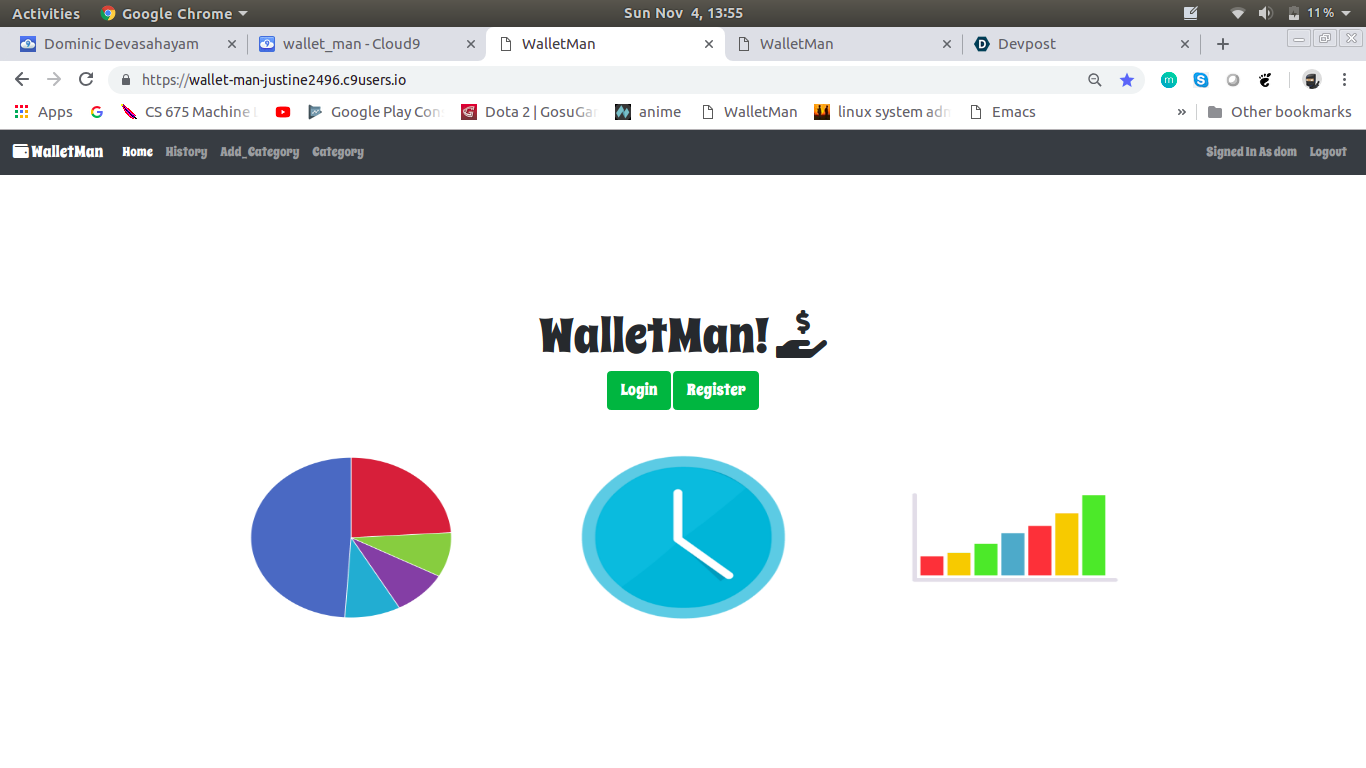Open the History nav link
The height and width of the screenshot is (768, 1366).
(186, 152)
